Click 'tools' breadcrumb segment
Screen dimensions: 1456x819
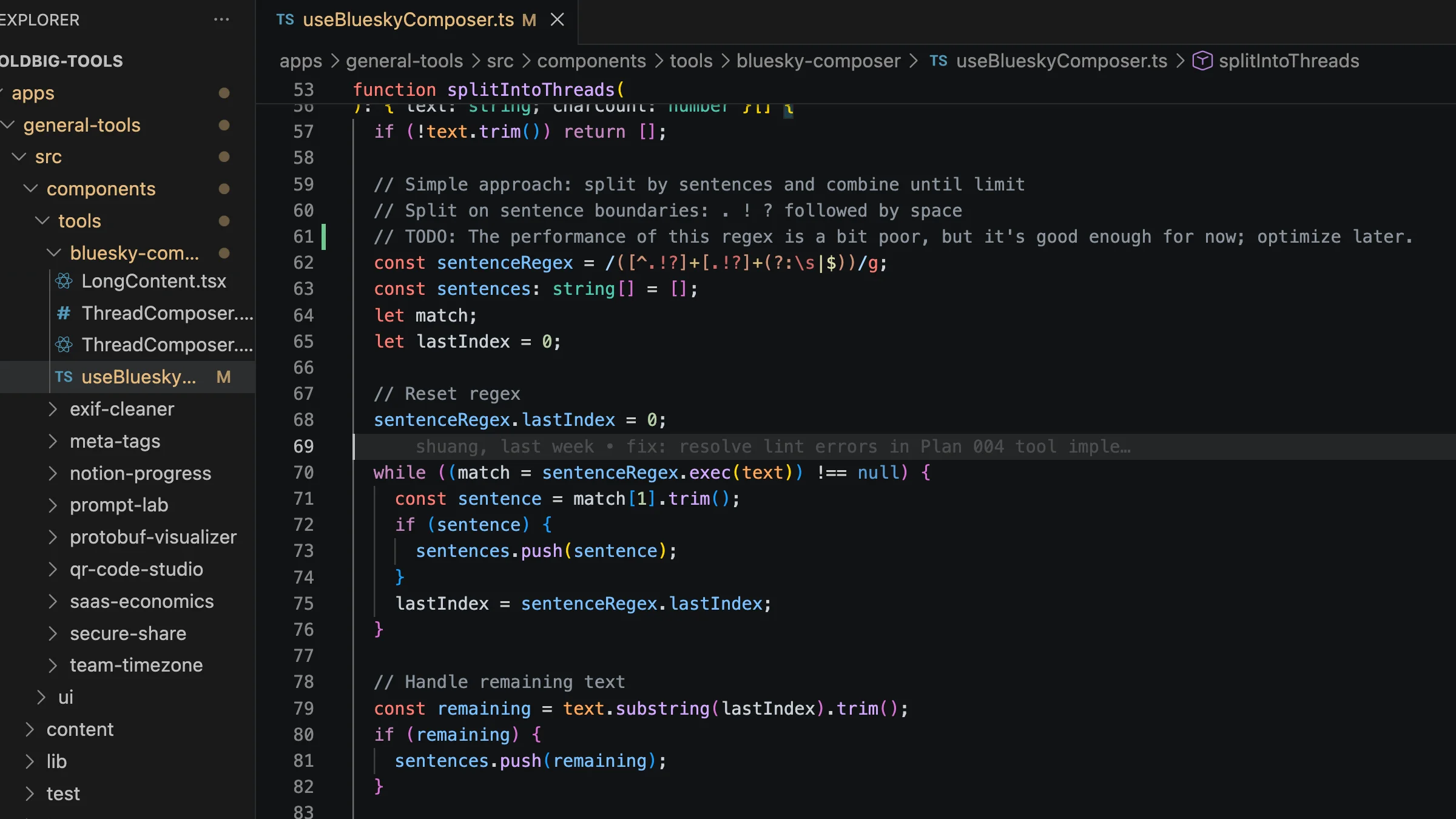click(691, 61)
